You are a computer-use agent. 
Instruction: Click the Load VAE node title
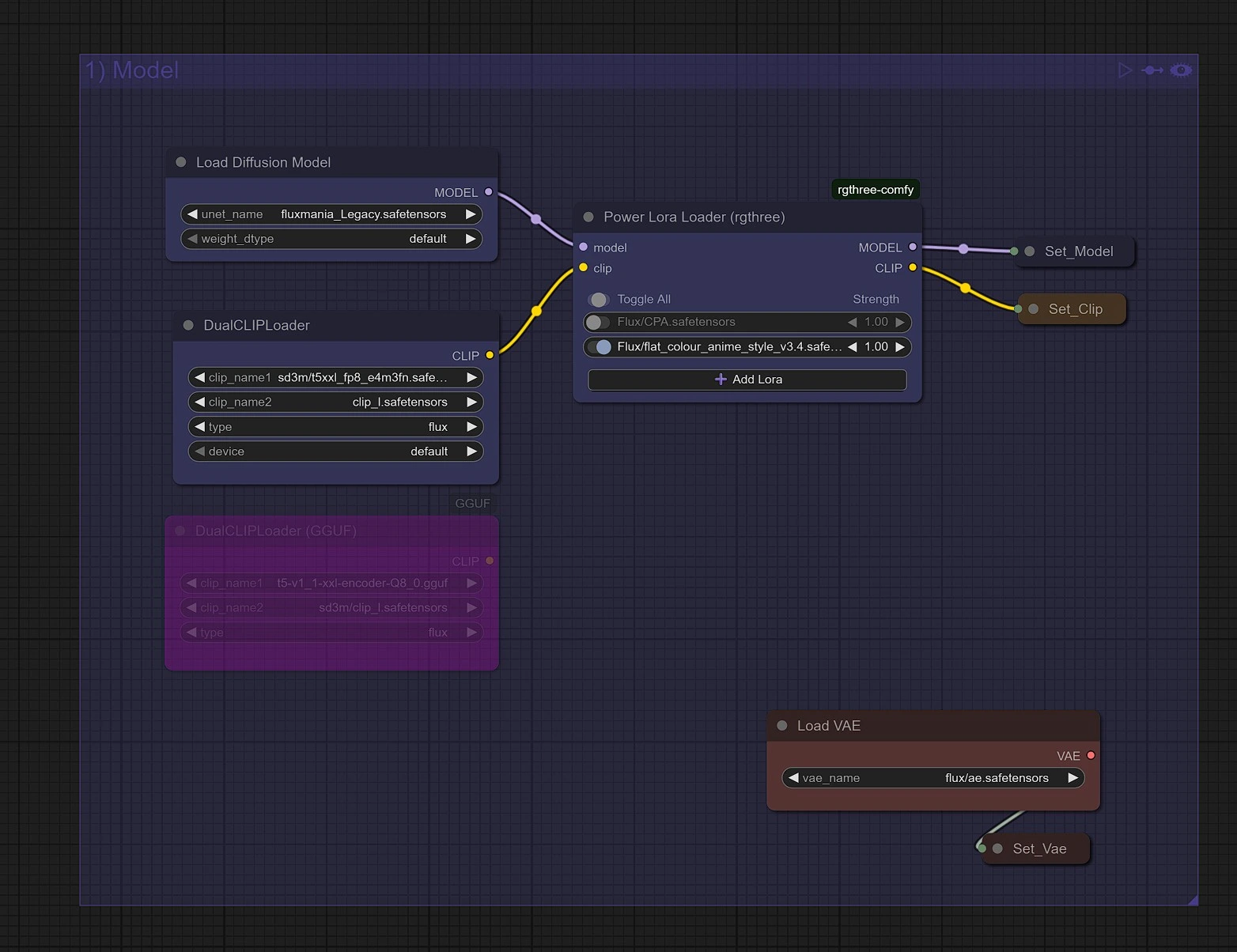829,726
